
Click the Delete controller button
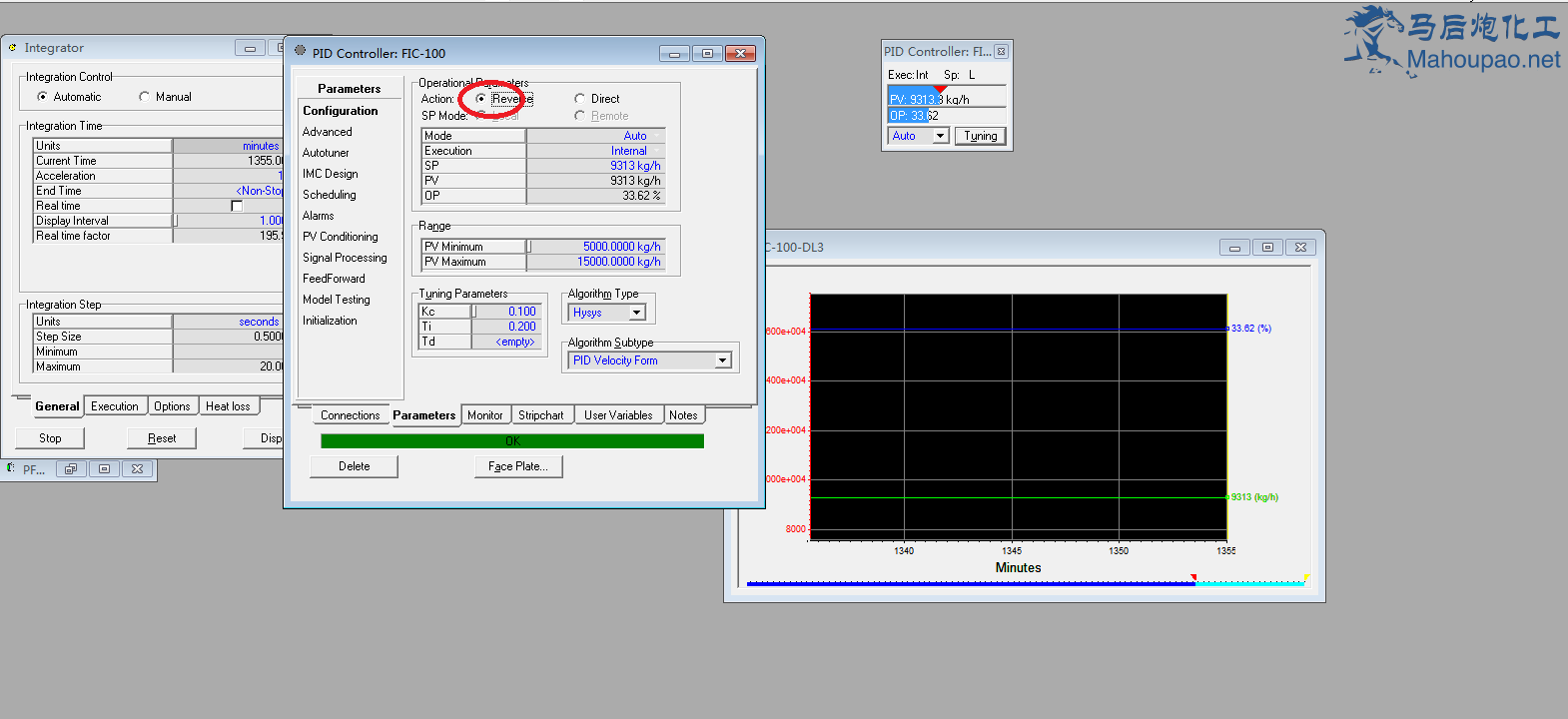click(355, 466)
